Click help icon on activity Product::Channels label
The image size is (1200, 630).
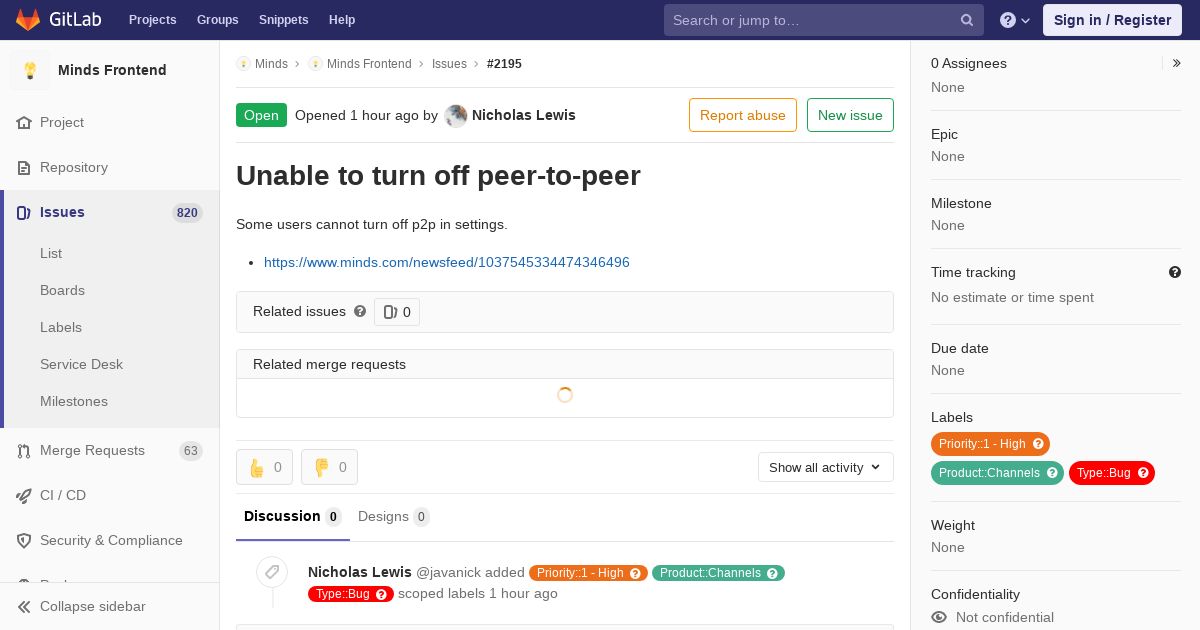[x=772, y=573]
